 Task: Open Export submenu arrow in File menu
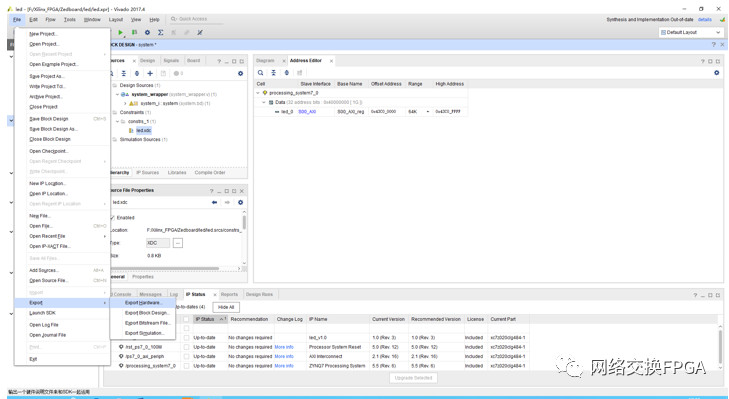point(105,303)
